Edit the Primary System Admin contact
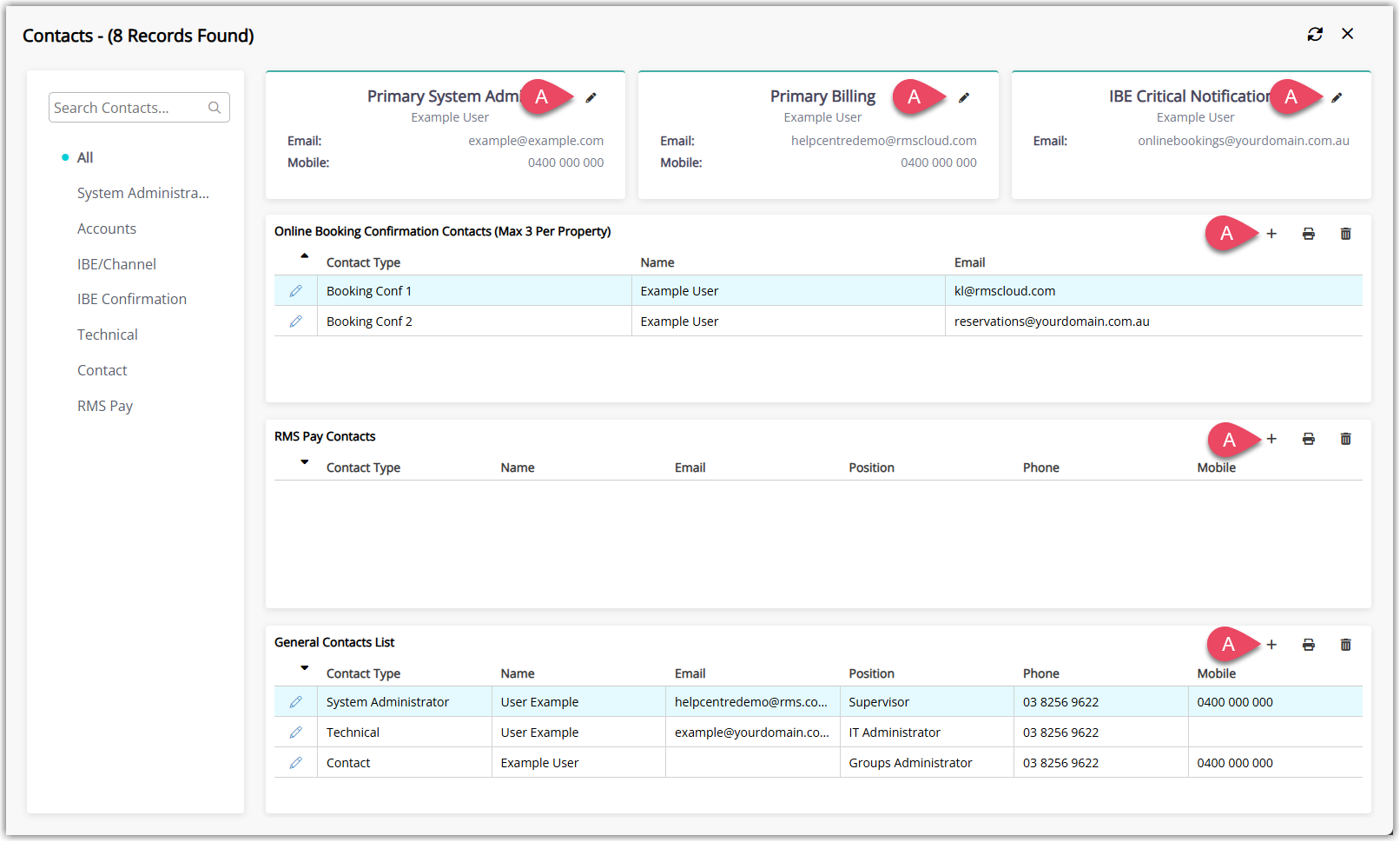Image resolution: width=1400 pixels, height=842 pixels. (591, 97)
